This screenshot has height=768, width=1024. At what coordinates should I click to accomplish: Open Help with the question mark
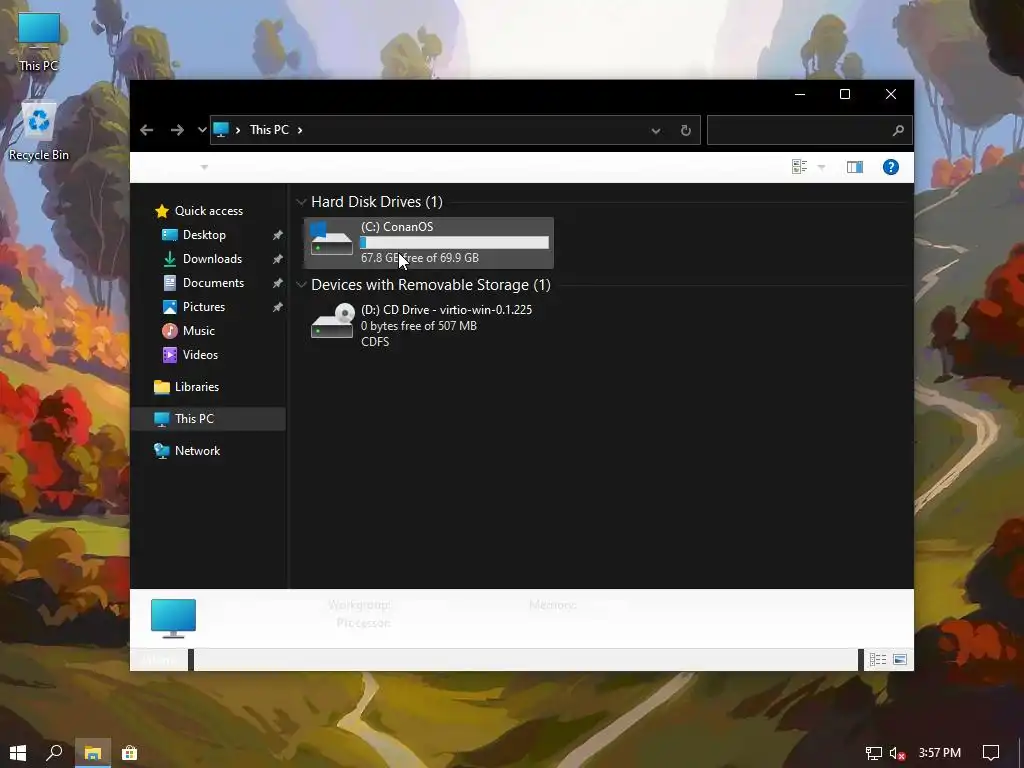pos(891,167)
